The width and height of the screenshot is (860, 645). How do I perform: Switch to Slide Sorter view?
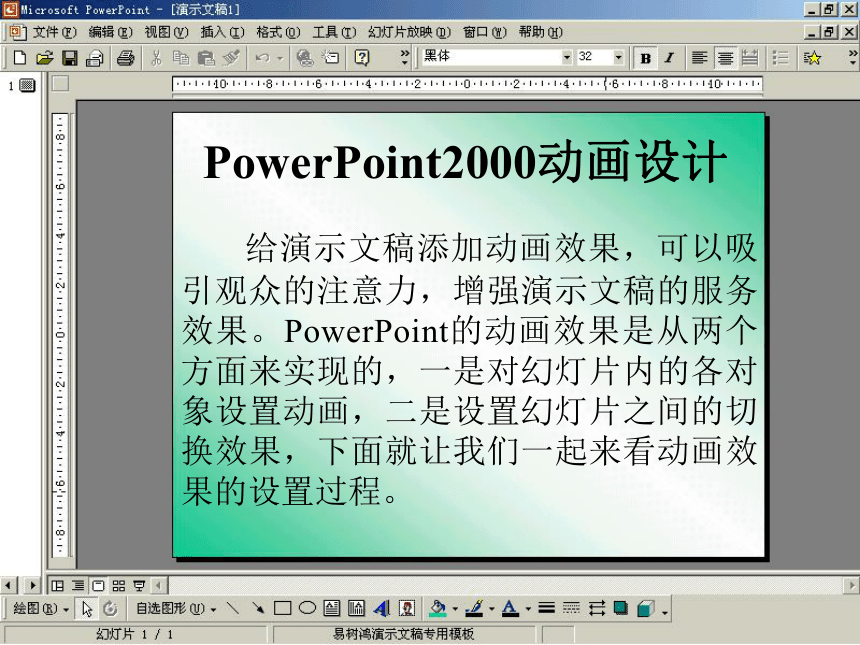(118, 586)
